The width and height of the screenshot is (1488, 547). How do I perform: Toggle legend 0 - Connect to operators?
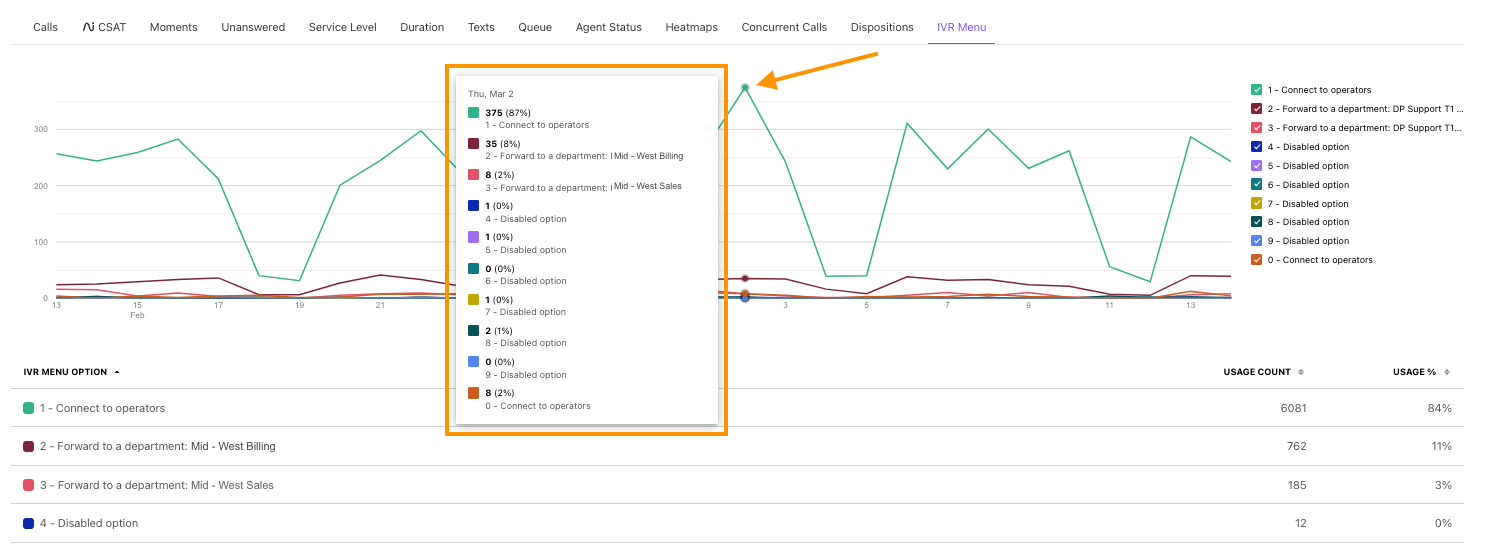point(1257,260)
